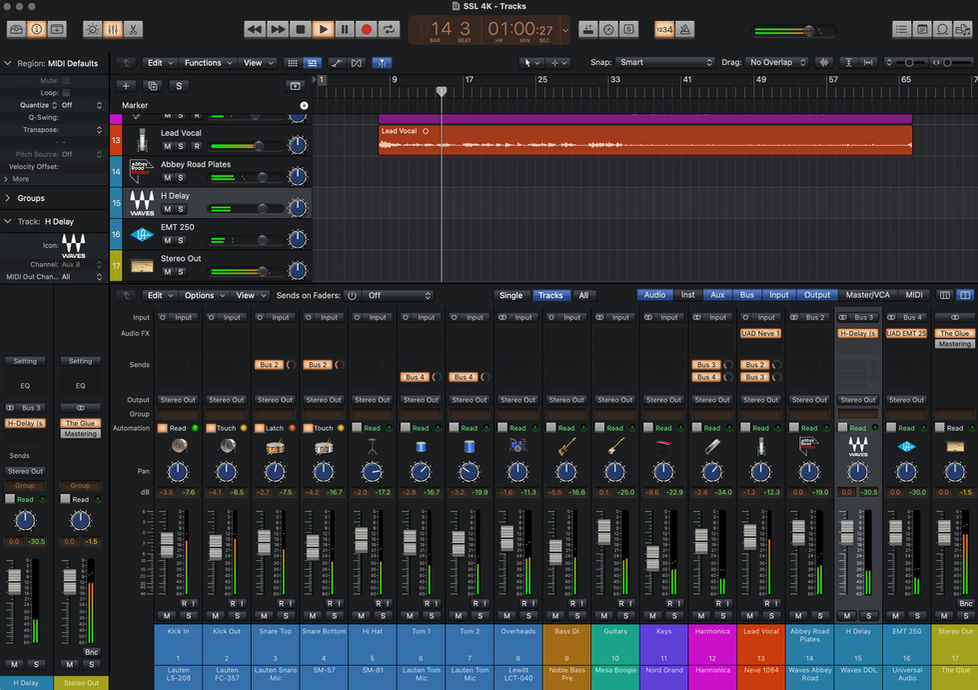Enable record on Lead Vocal track

[x=196, y=147]
